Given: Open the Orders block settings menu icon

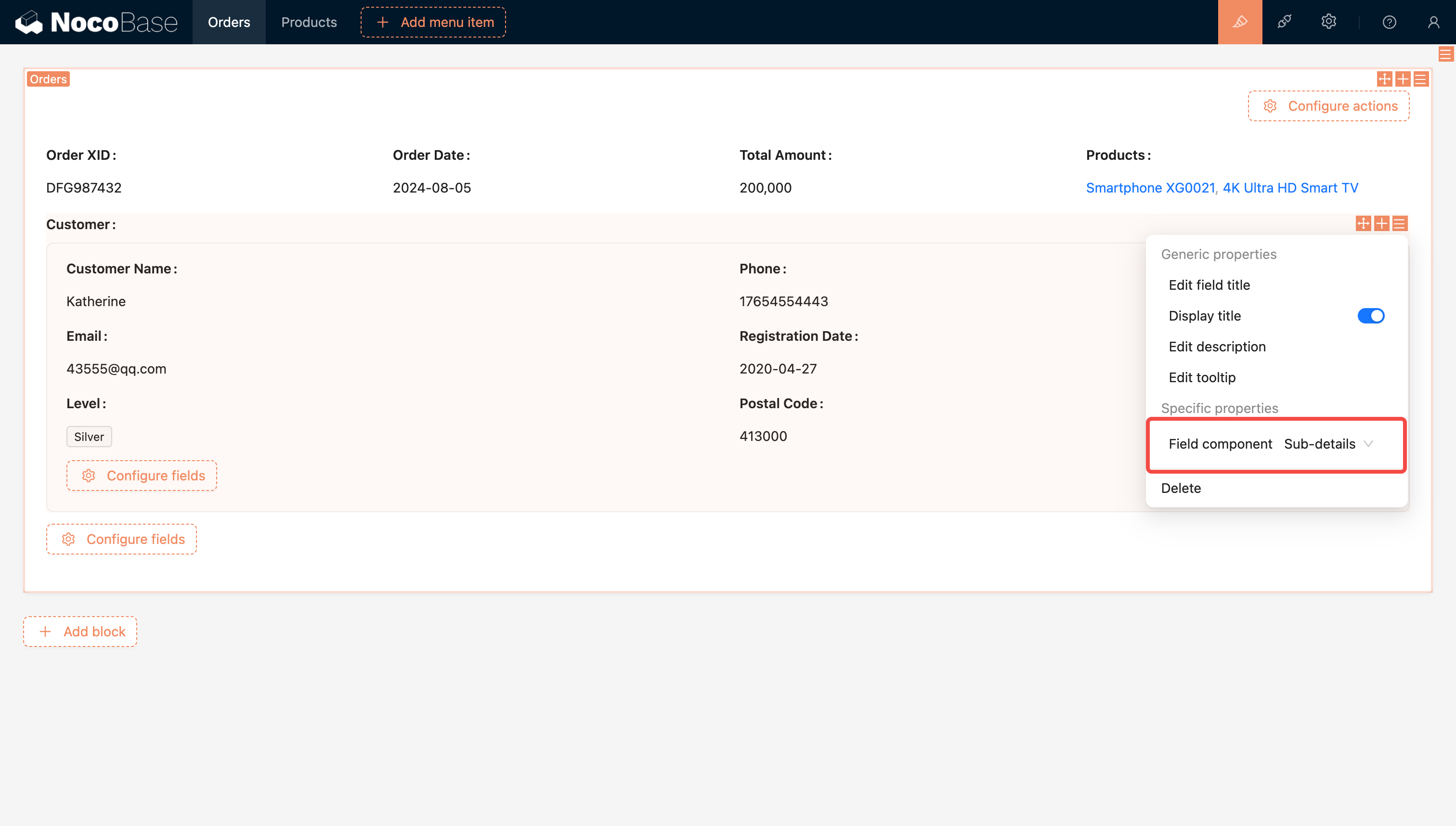Looking at the screenshot, I should (1420, 79).
